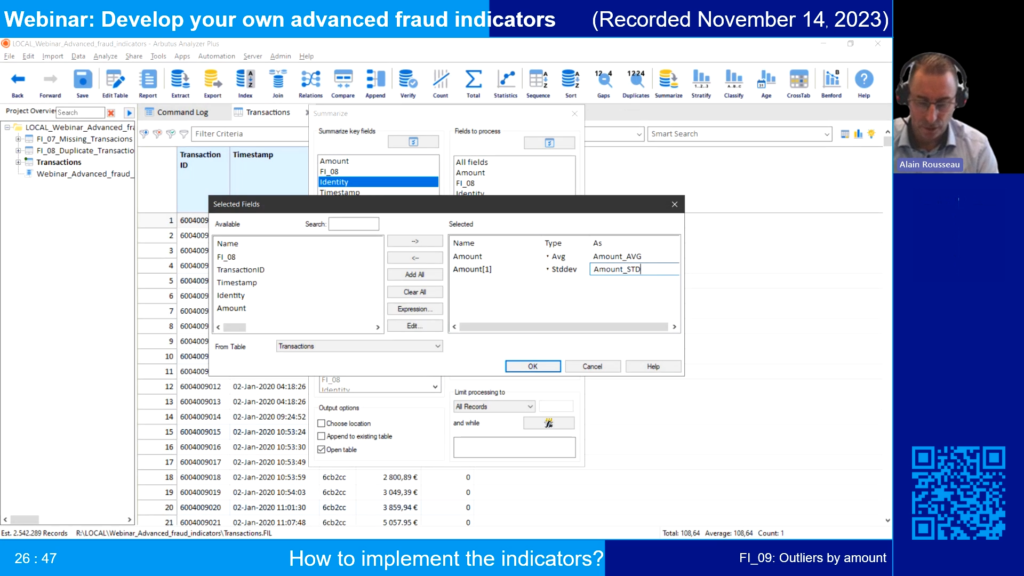Click the Sort toolbar icon
1024x576 pixels.
click(571, 84)
